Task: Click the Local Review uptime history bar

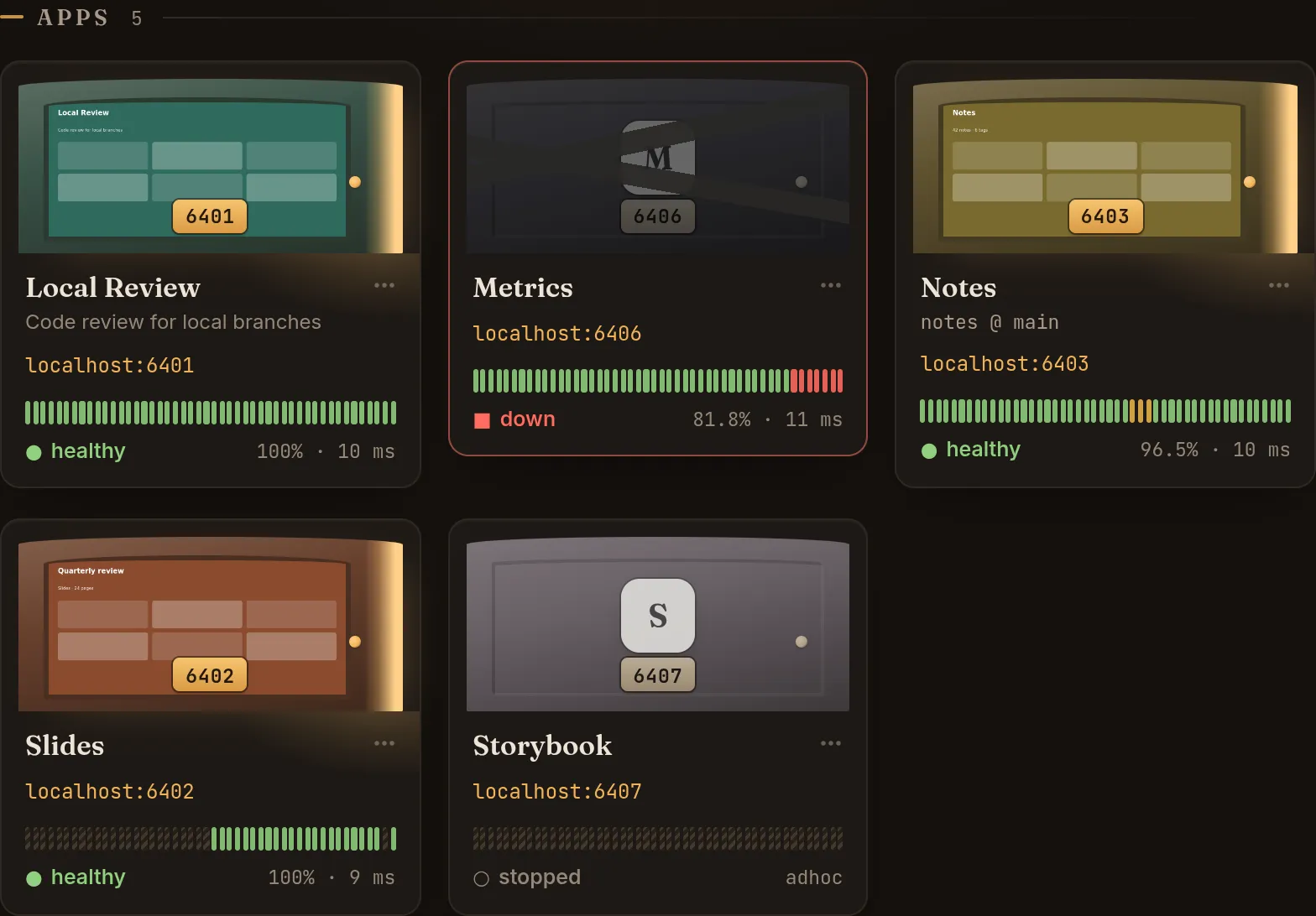Action: (211, 413)
